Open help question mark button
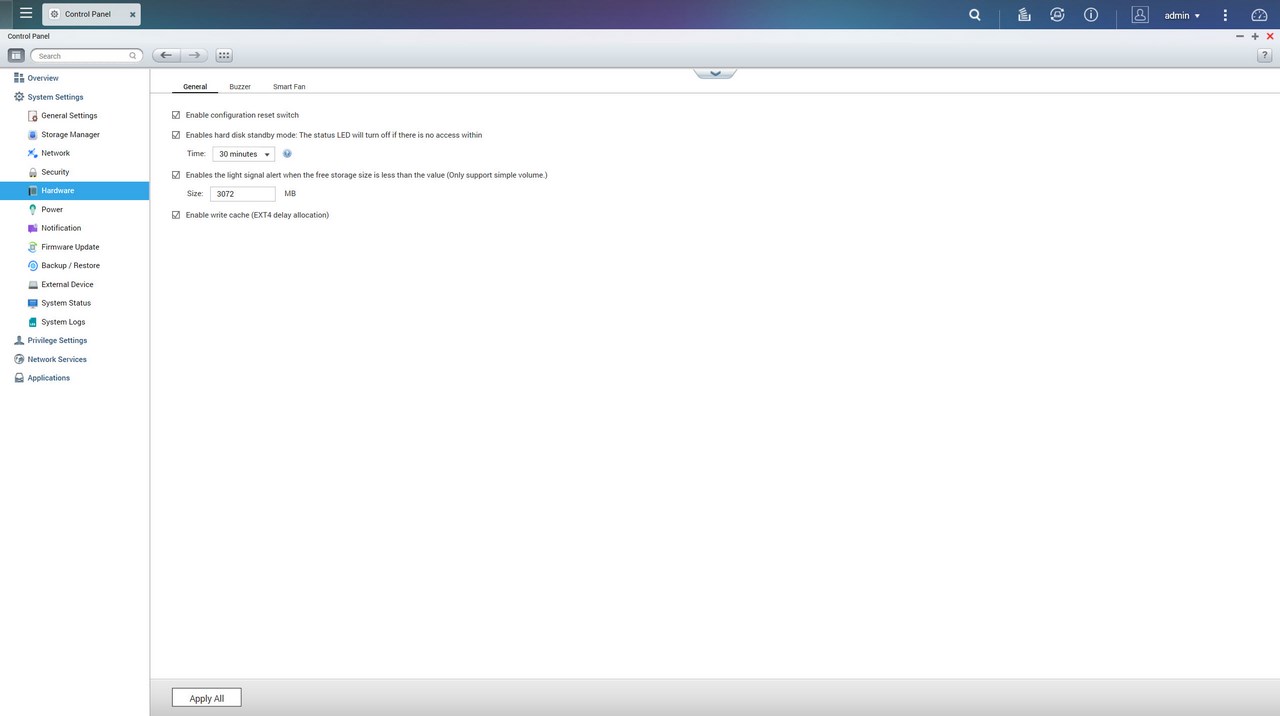The image size is (1280, 716). click(1264, 55)
